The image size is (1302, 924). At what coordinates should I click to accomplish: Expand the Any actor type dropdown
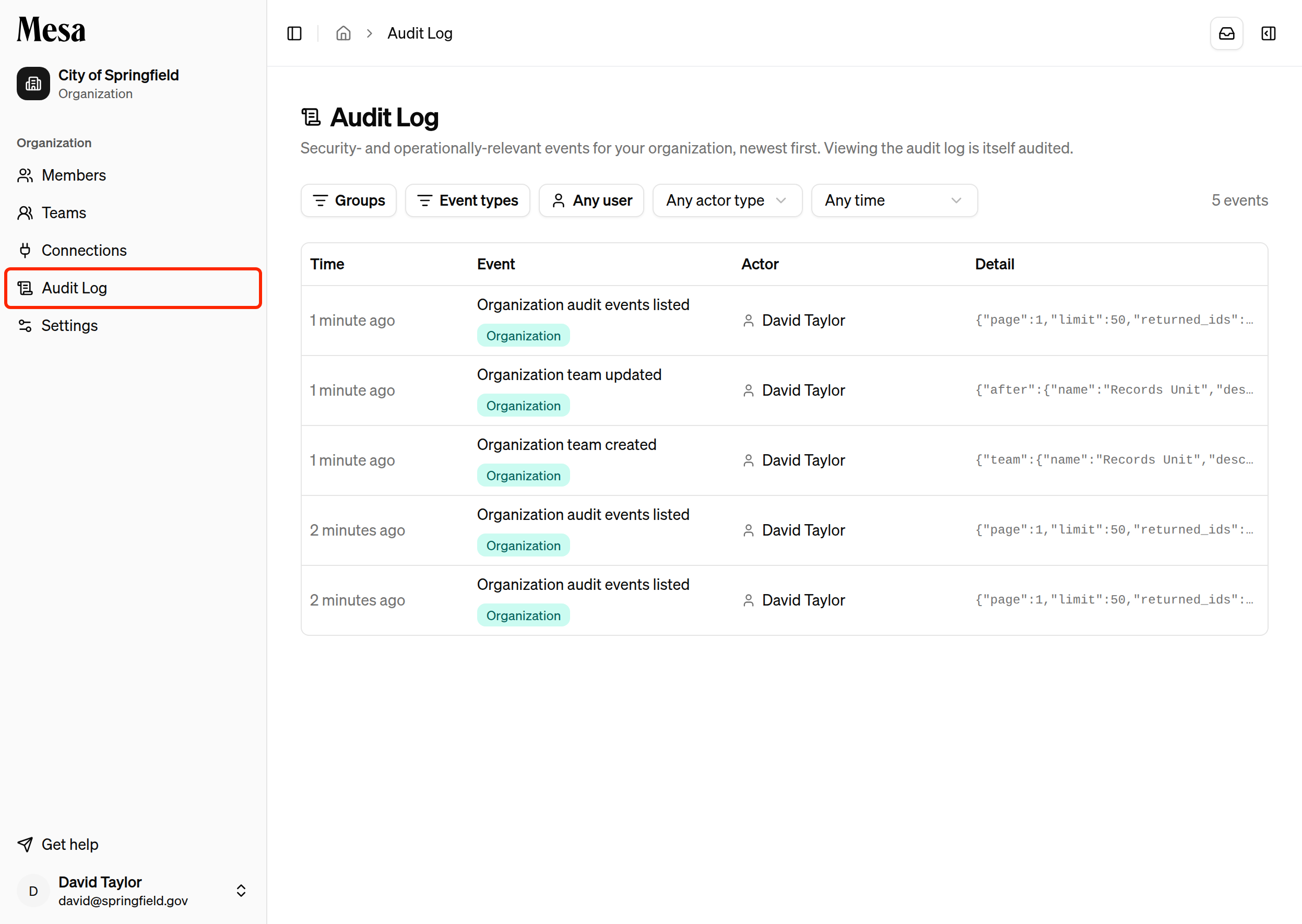[727, 200]
